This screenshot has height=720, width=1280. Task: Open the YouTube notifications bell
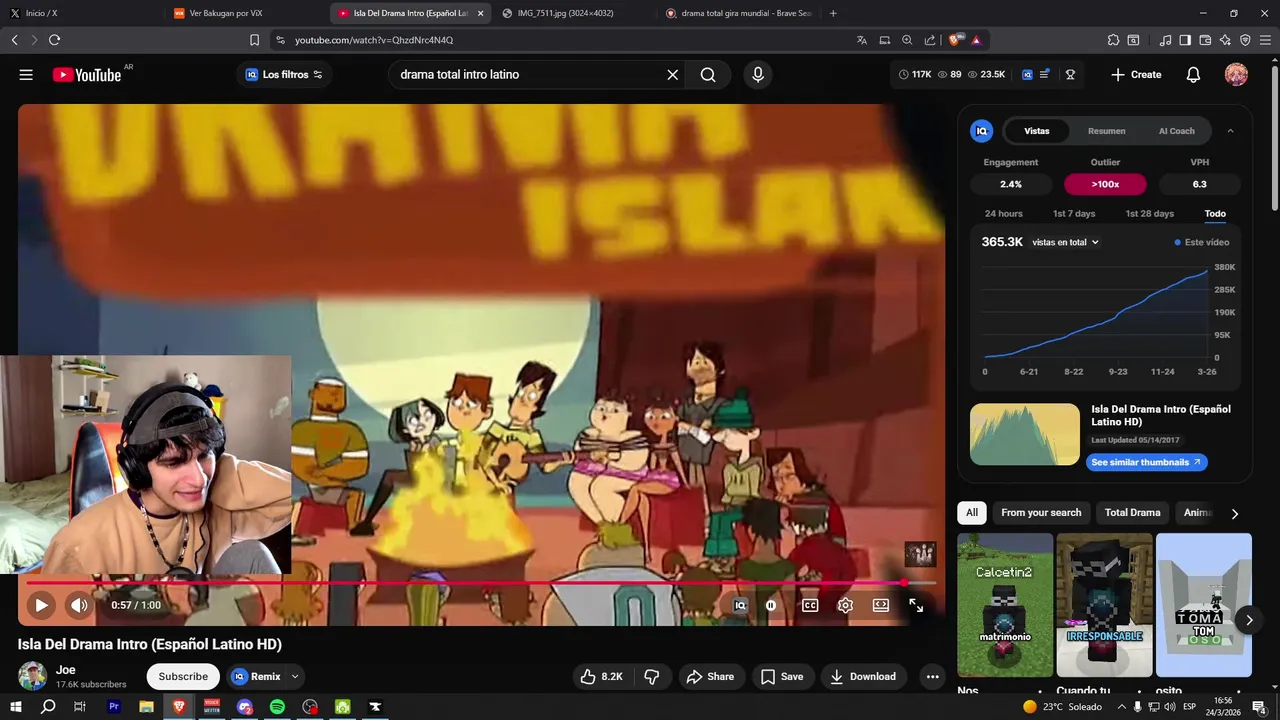pos(1193,75)
